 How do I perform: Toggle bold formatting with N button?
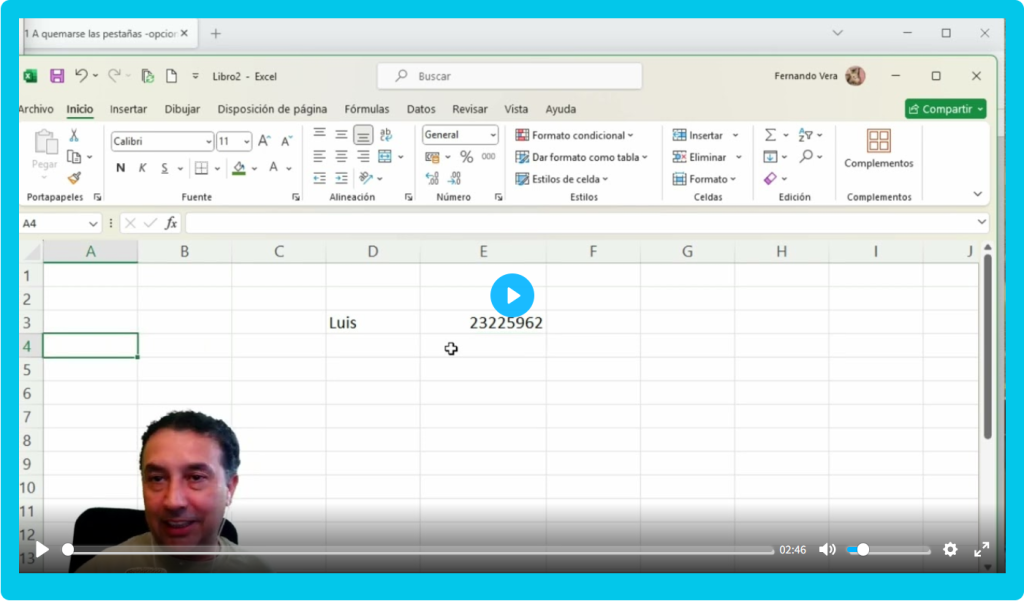click(121, 168)
